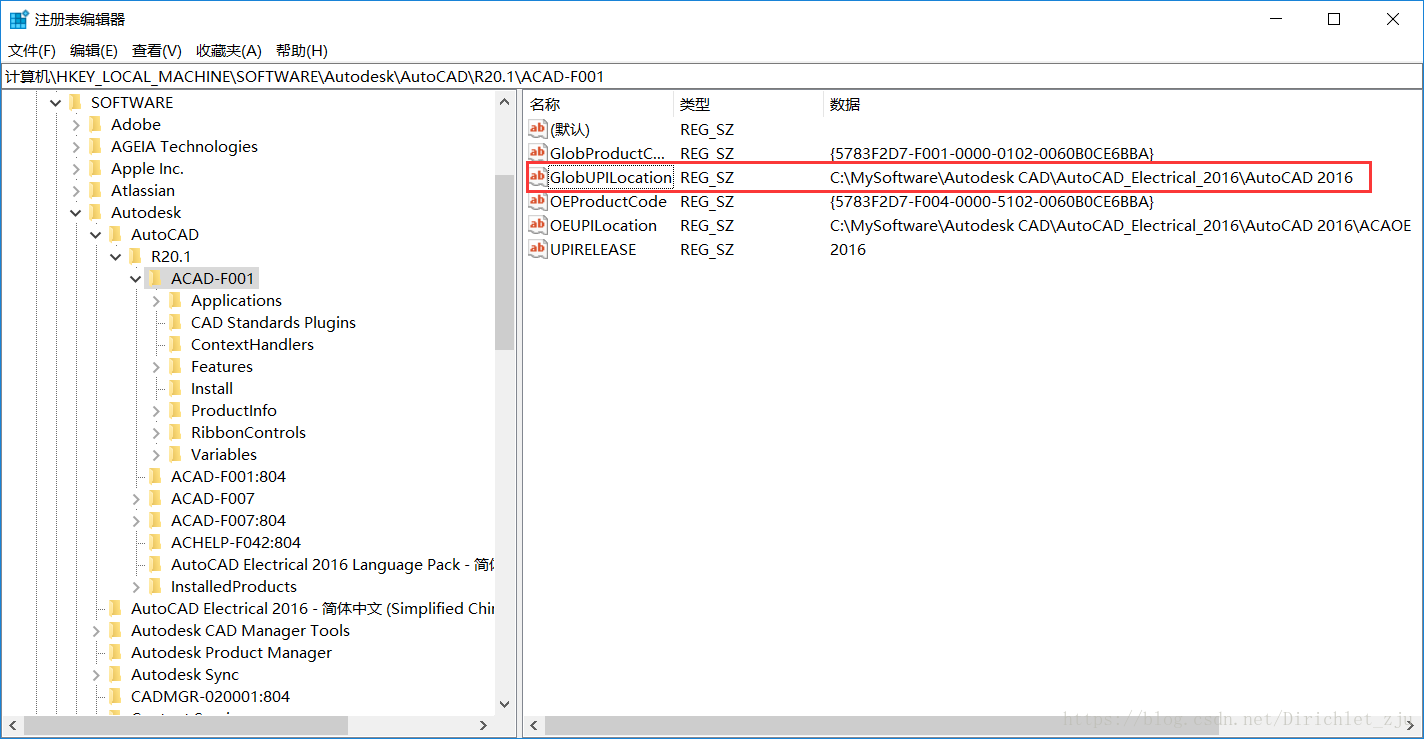1424x739 pixels.
Task: Click the tree pane vertical scrollbar thumb
Action: 504,261
